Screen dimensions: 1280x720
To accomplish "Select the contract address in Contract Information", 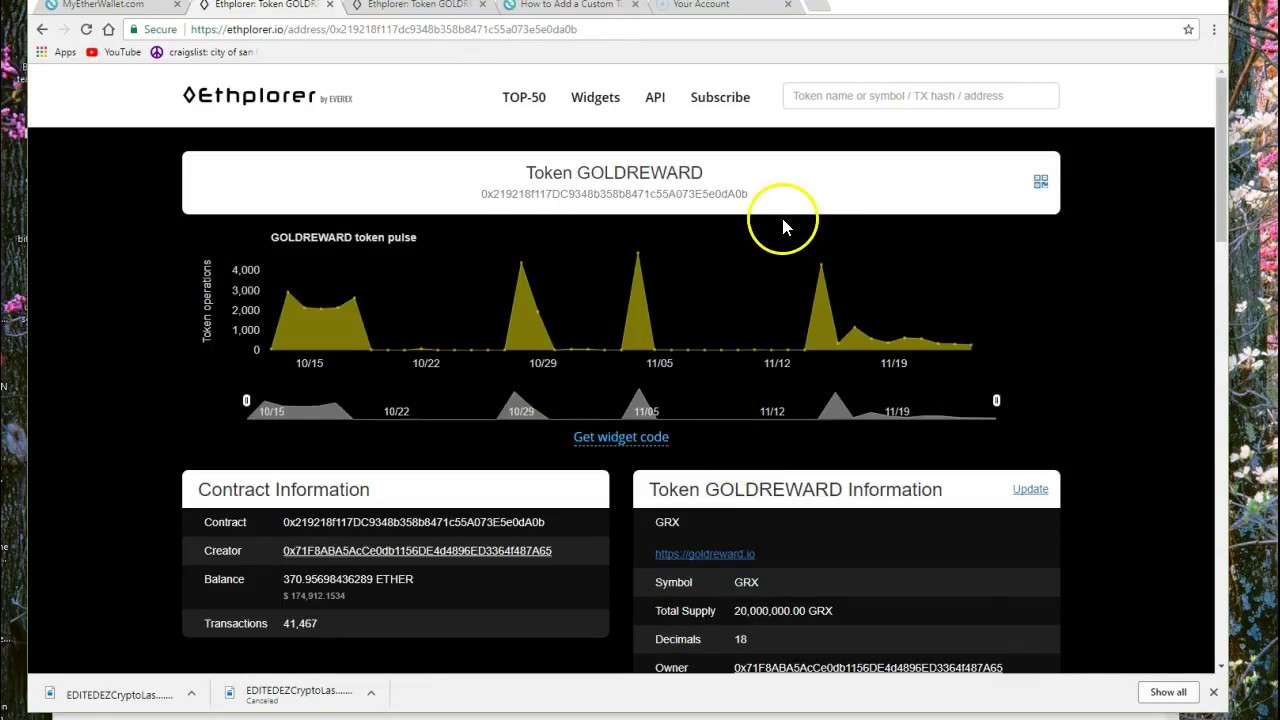I will tap(414, 522).
